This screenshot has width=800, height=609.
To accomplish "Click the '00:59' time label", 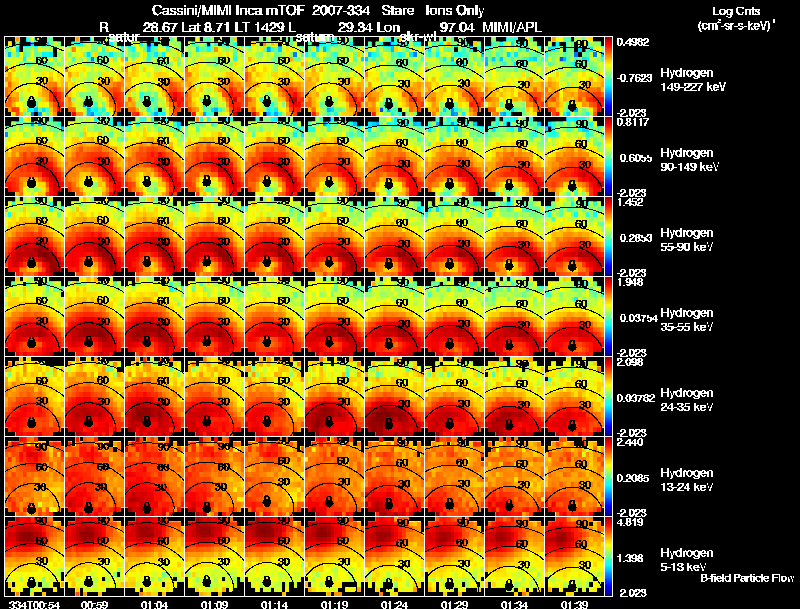I will point(93,604).
